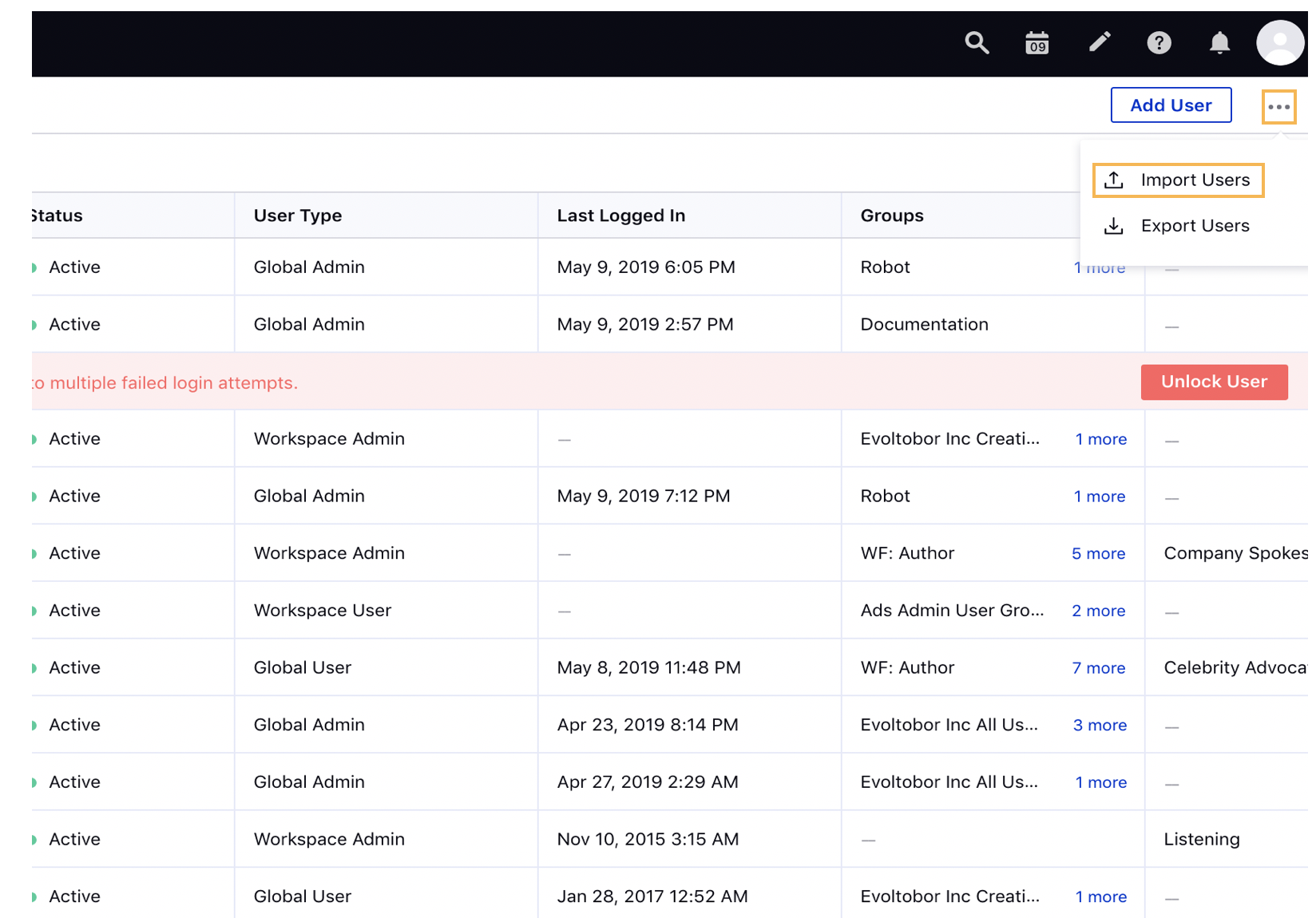Select the pencil compose icon
Viewport: 1316px width, 918px height.
point(1100,42)
